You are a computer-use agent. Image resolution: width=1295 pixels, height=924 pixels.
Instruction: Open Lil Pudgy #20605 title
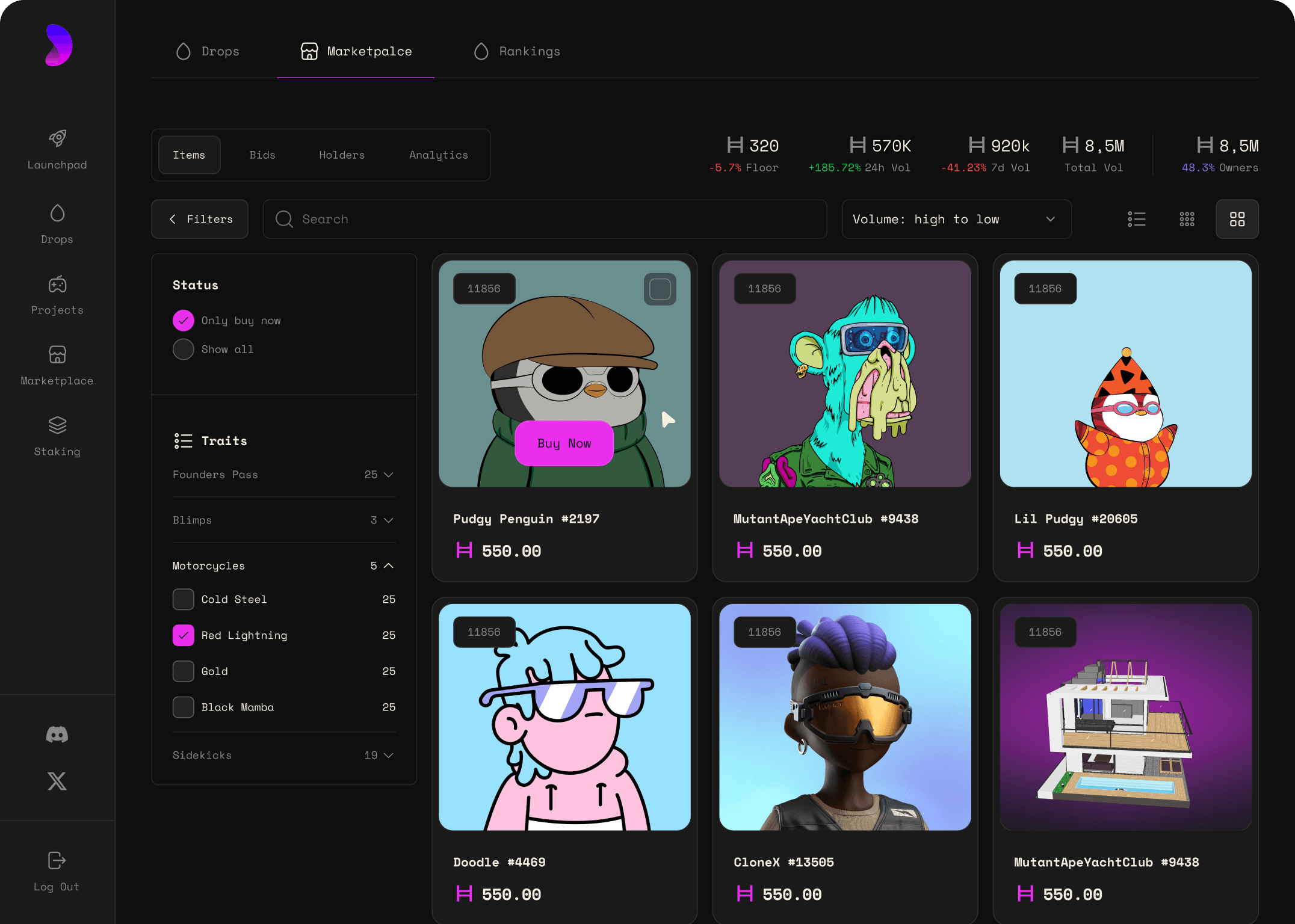tap(1076, 519)
